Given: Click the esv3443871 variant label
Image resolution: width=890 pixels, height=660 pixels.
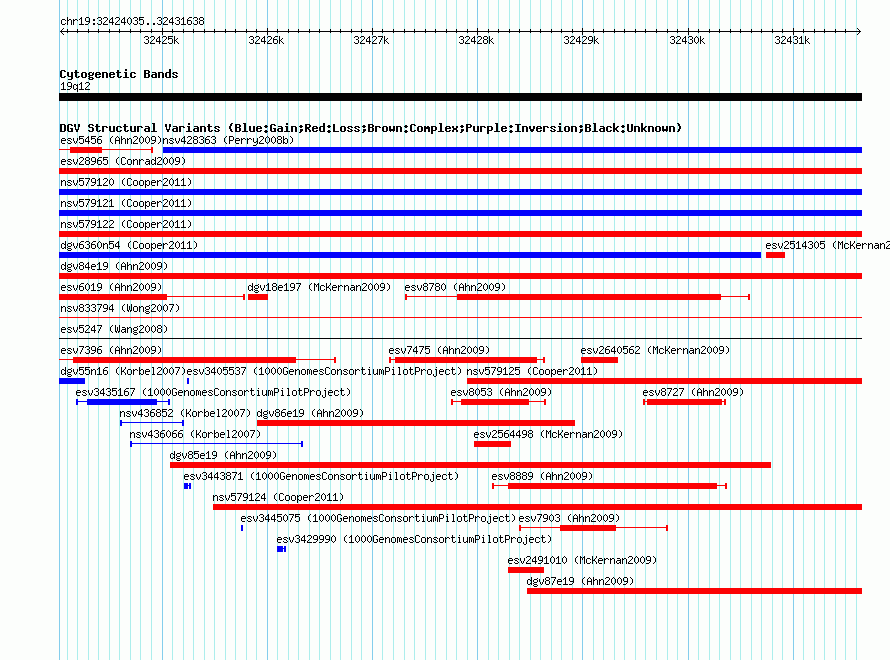Looking at the screenshot, I should coord(321,476).
